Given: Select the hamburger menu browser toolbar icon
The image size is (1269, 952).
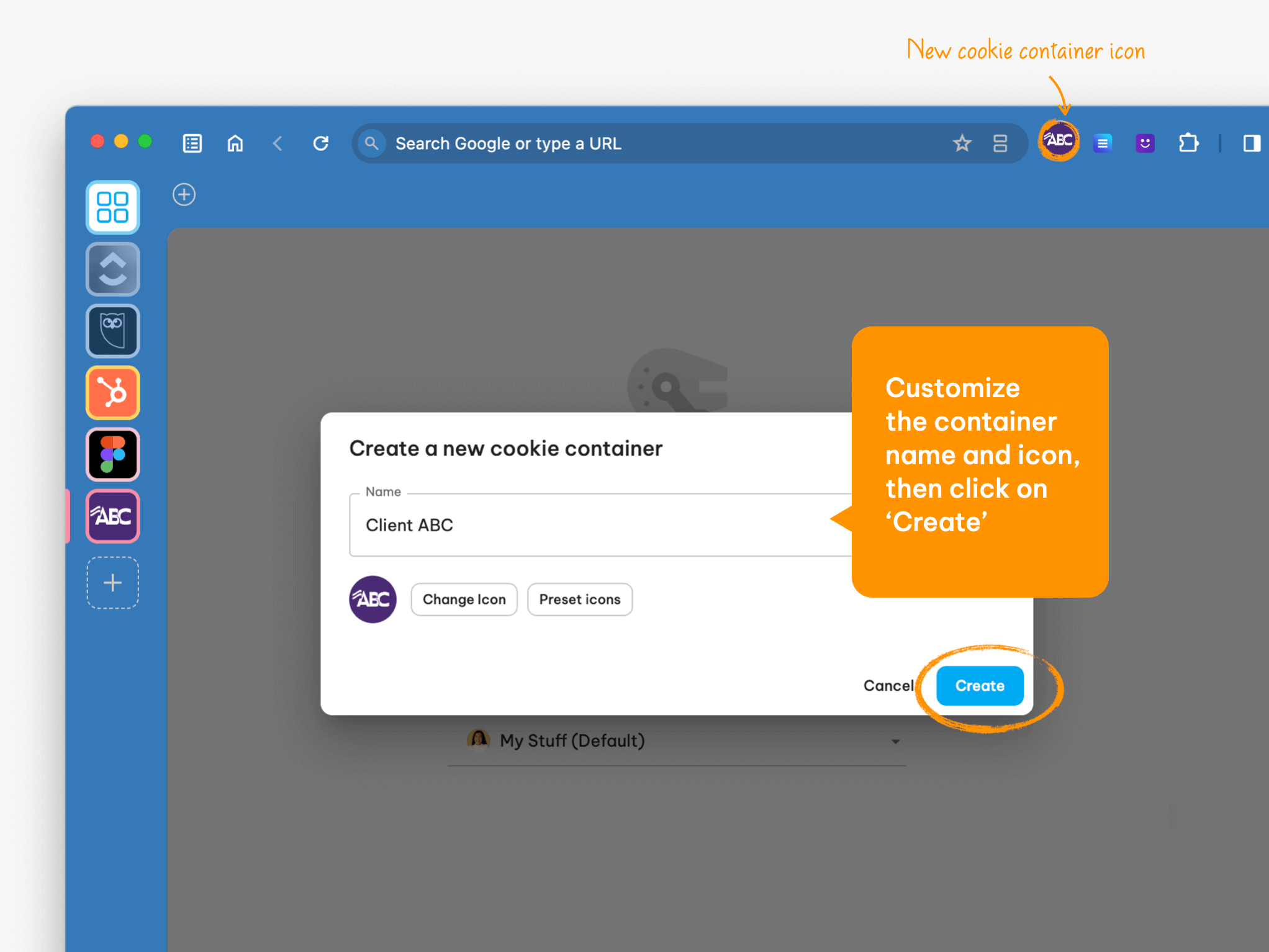Looking at the screenshot, I should click(1101, 143).
